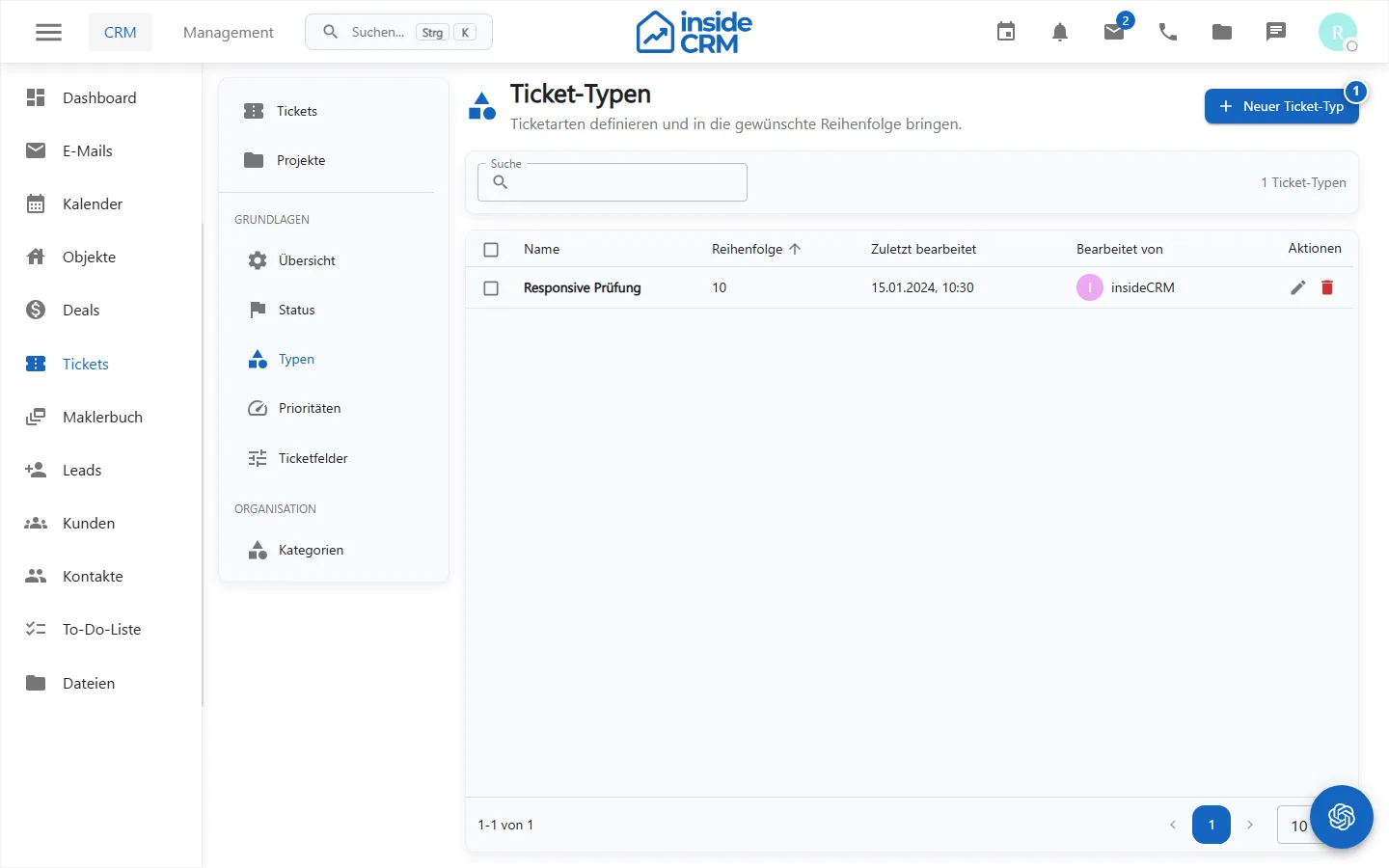Screen dimensions: 1389x868
Task: Click the E-Mails envelope sidebar icon
Action: coord(36,150)
